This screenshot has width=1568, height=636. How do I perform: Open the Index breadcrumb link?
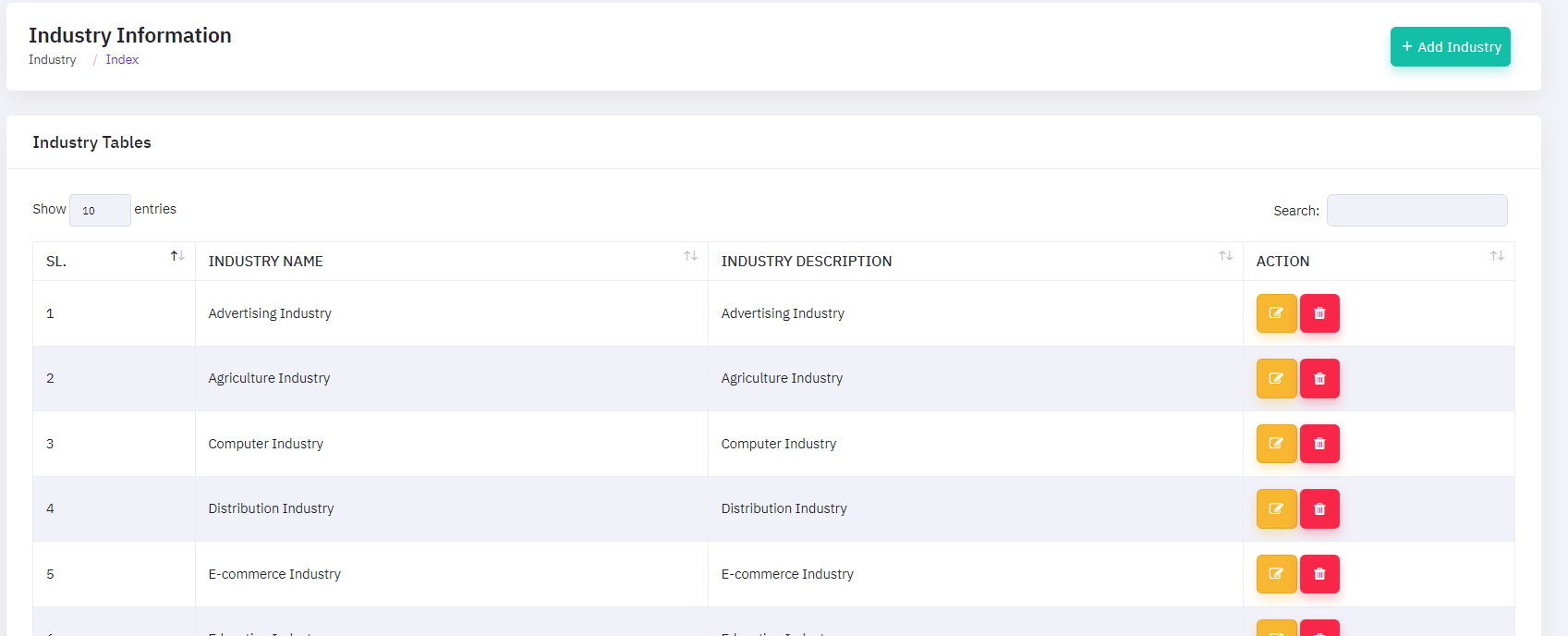tap(122, 60)
